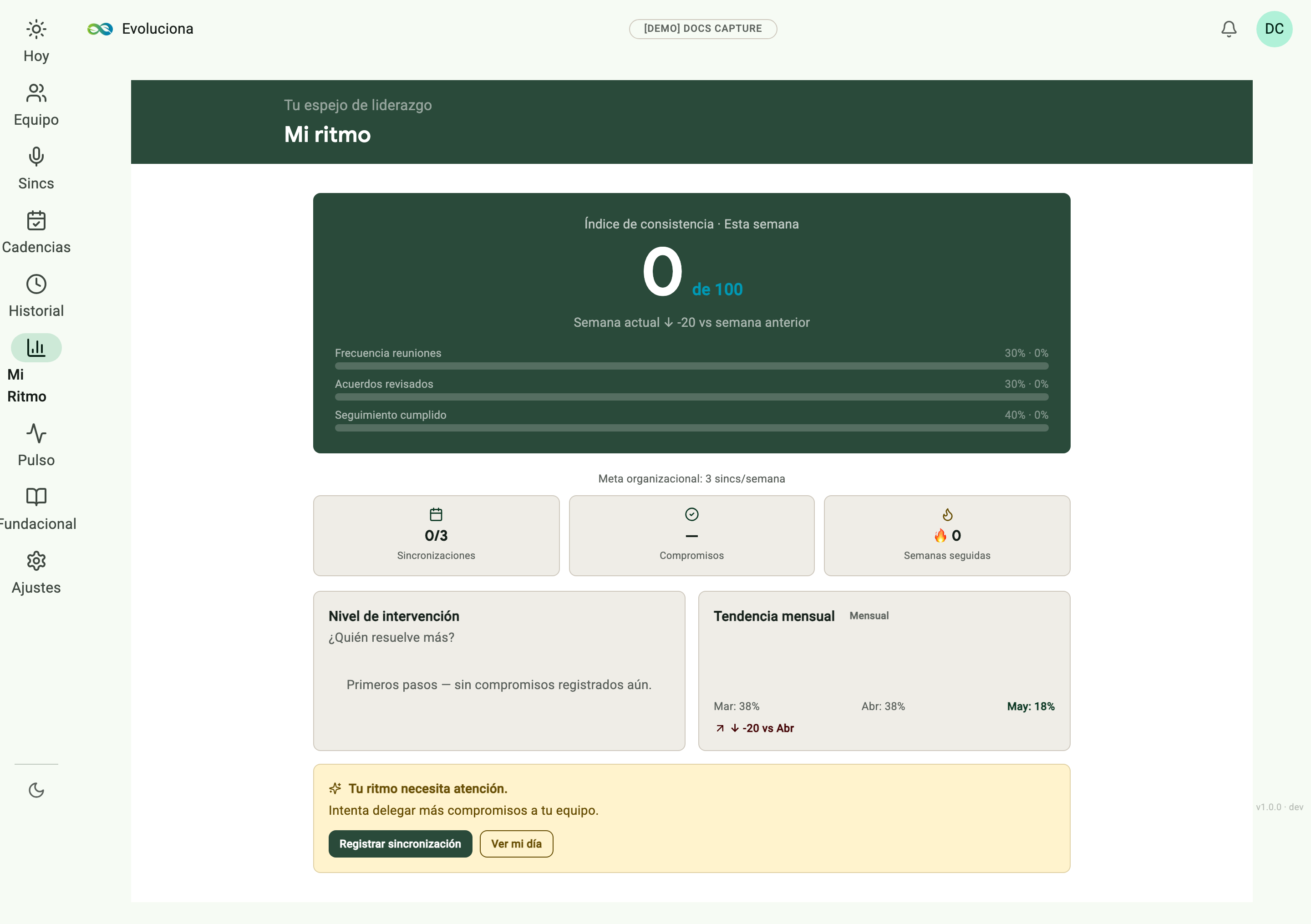Go to Equipo team icon

[36, 93]
